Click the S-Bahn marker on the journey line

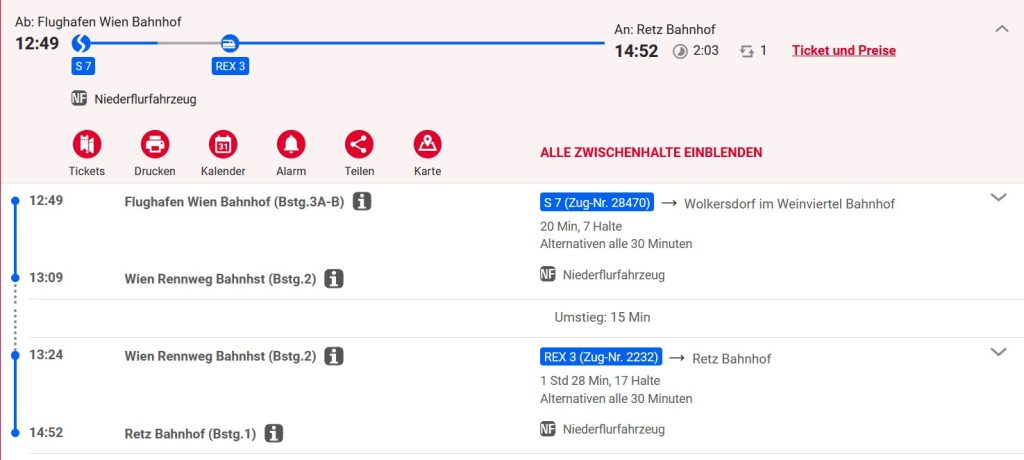coord(82,43)
